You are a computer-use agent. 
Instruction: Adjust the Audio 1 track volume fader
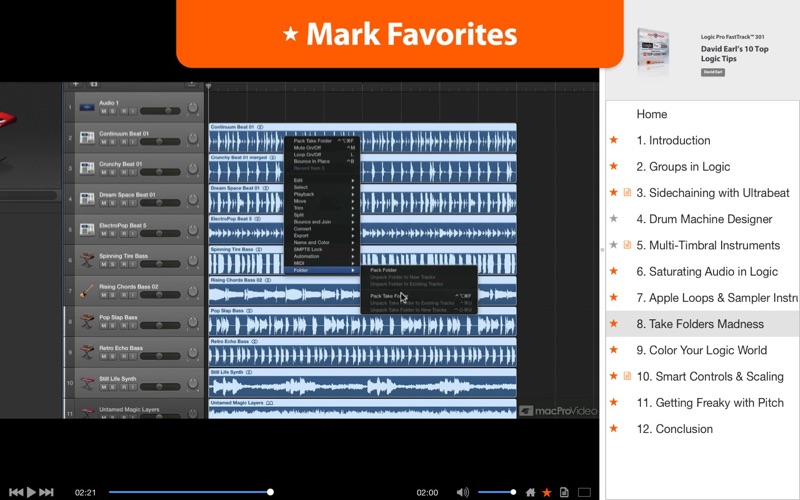point(160,111)
